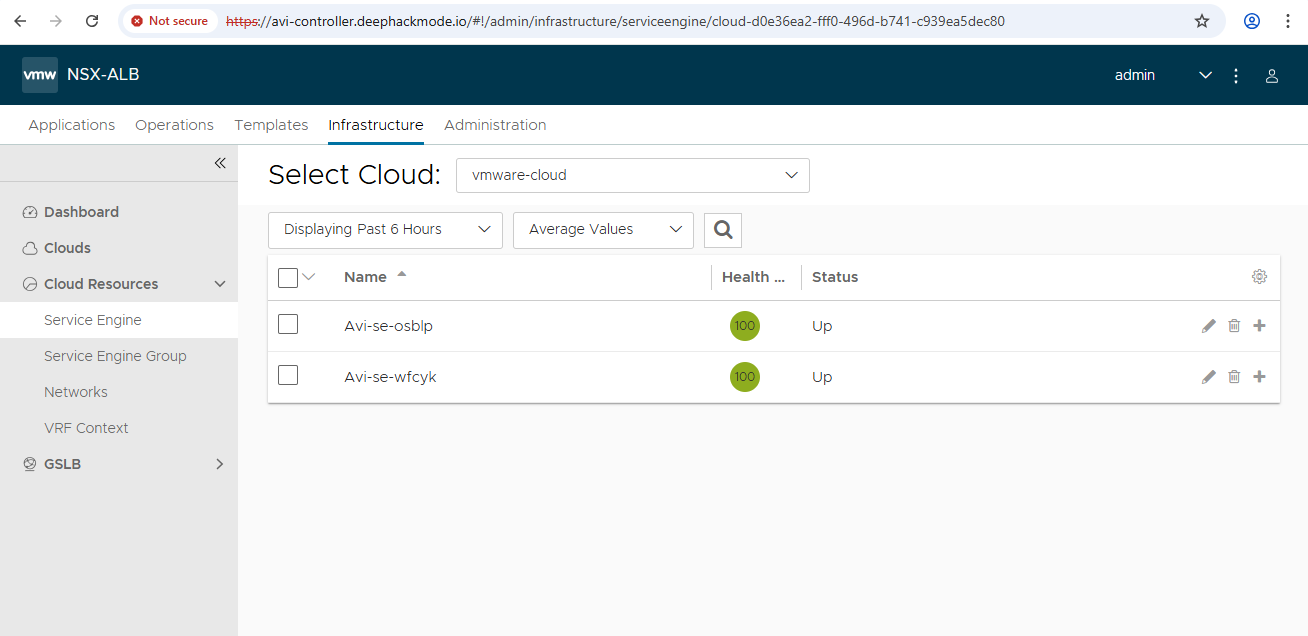Click the Status column header
1308x636 pixels.
[x=835, y=277]
